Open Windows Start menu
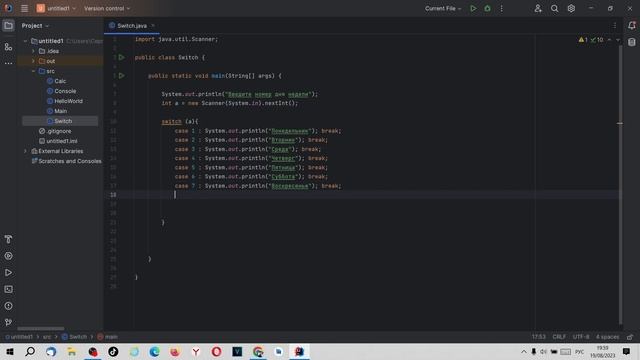 10,351
